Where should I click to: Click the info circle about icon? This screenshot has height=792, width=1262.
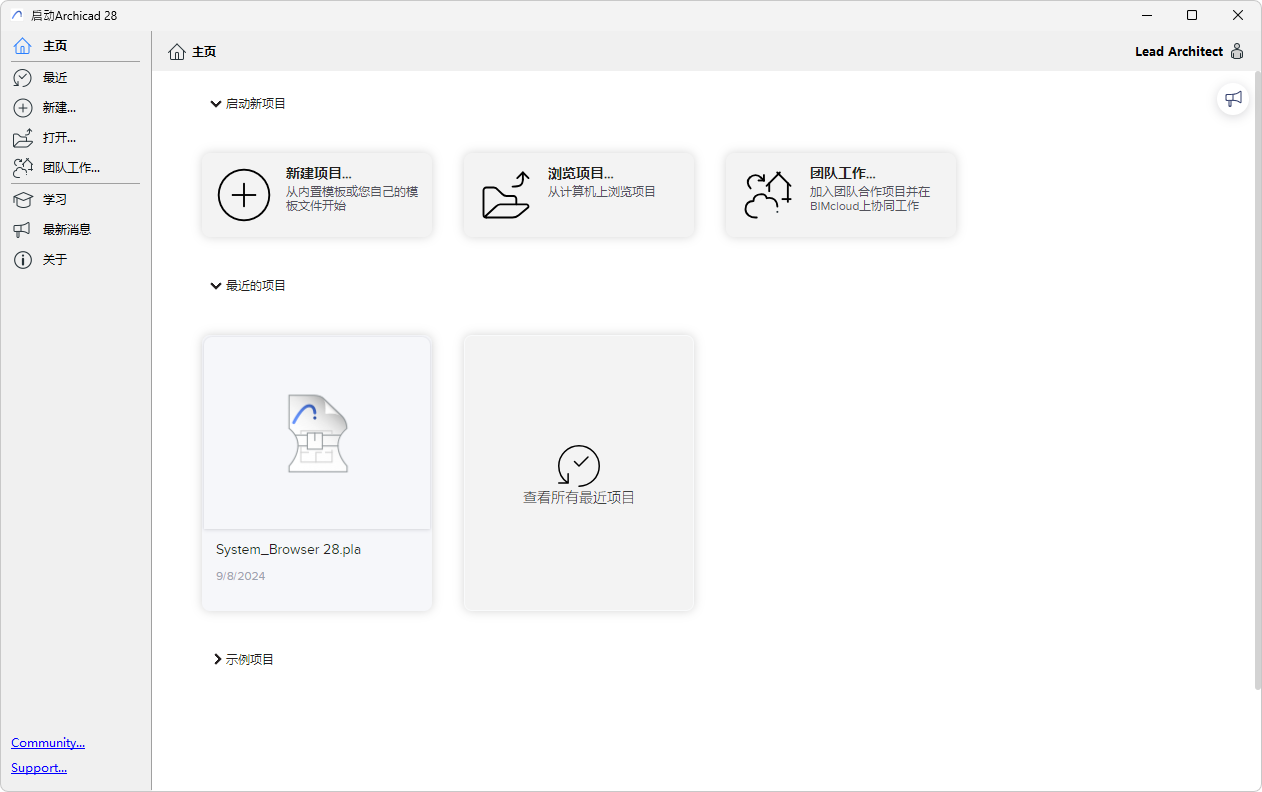pos(22,260)
